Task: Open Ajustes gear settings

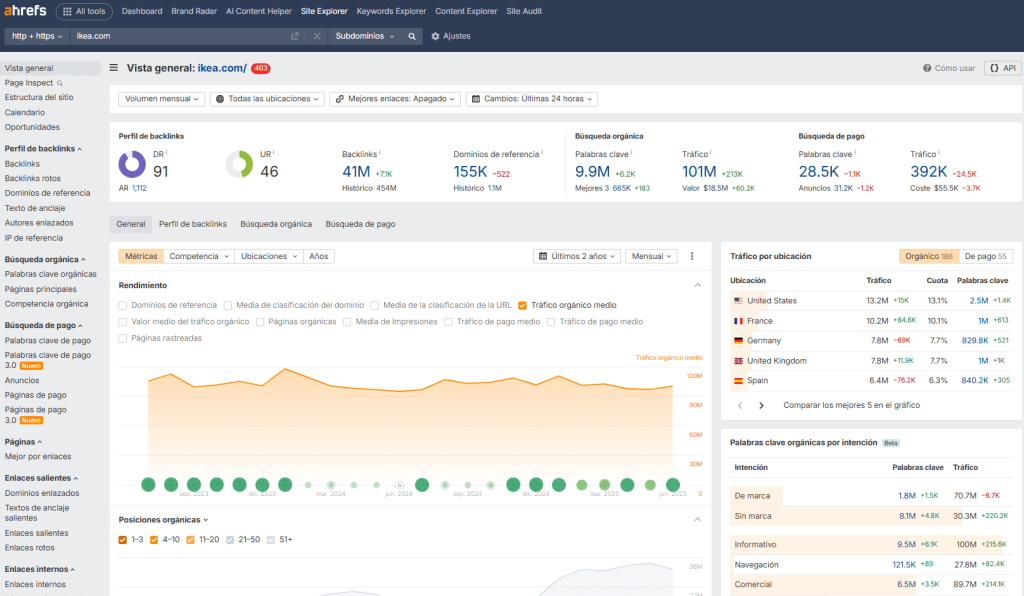Action: tap(451, 36)
